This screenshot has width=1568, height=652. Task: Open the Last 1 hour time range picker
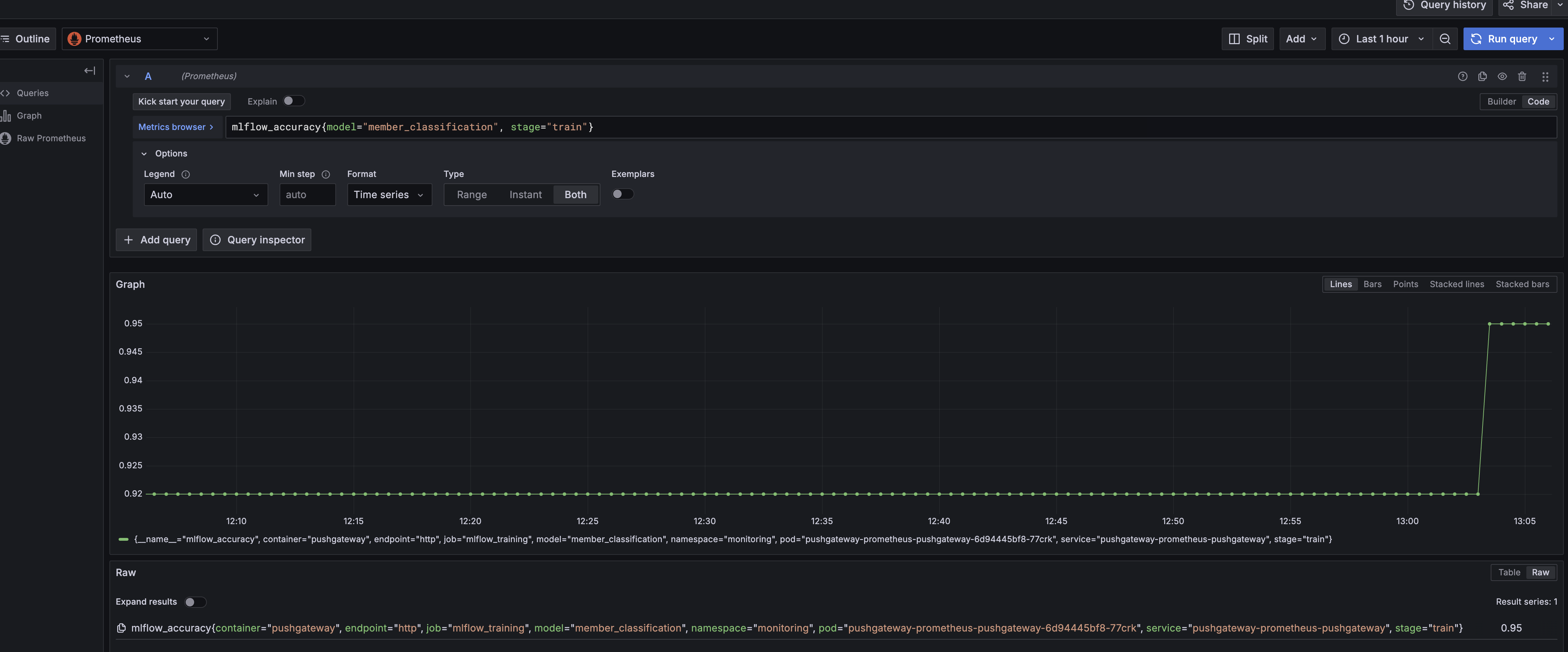(1382, 39)
